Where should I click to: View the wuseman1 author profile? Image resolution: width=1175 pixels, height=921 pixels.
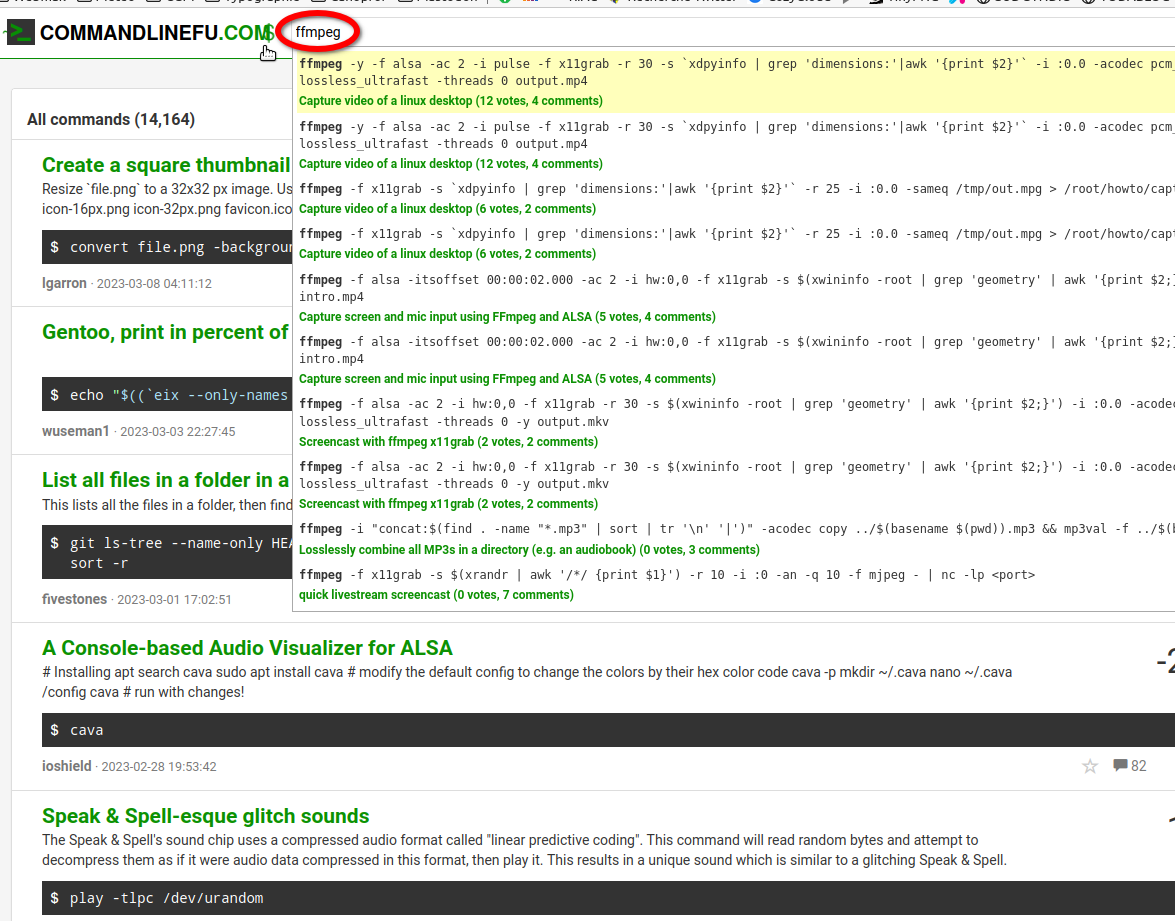[76, 431]
